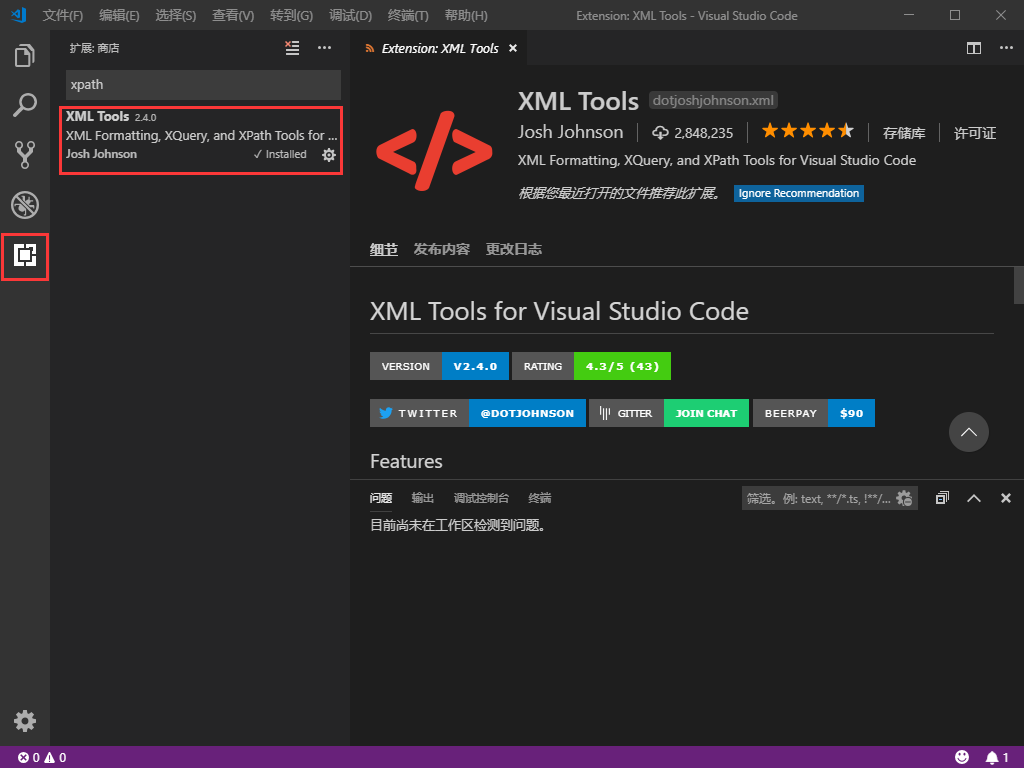The height and width of the screenshot is (768, 1024).
Task: Open problems filter settings gear icon
Action: click(904, 498)
